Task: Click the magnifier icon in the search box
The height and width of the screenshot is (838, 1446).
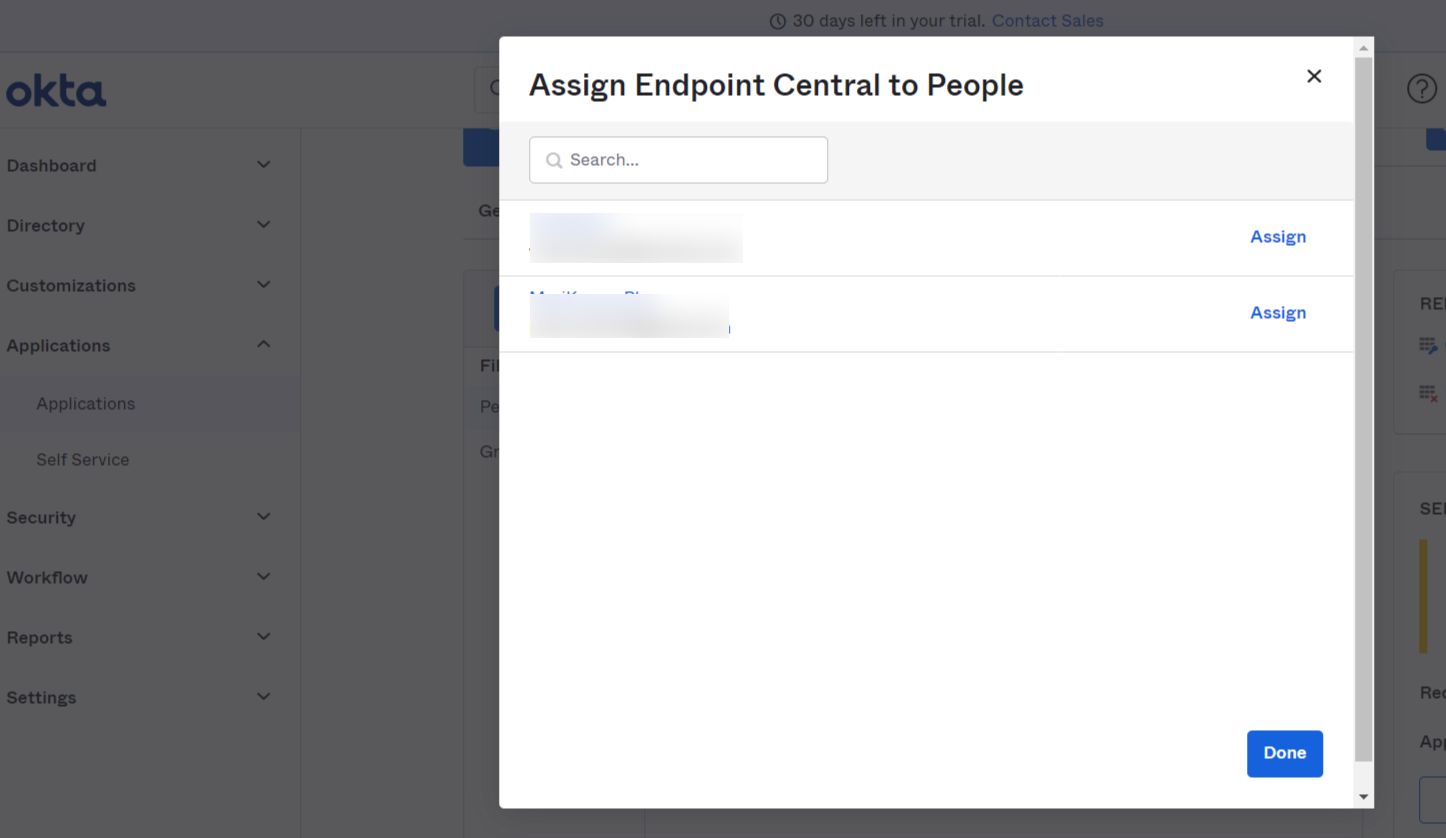Action: pos(554,160)
